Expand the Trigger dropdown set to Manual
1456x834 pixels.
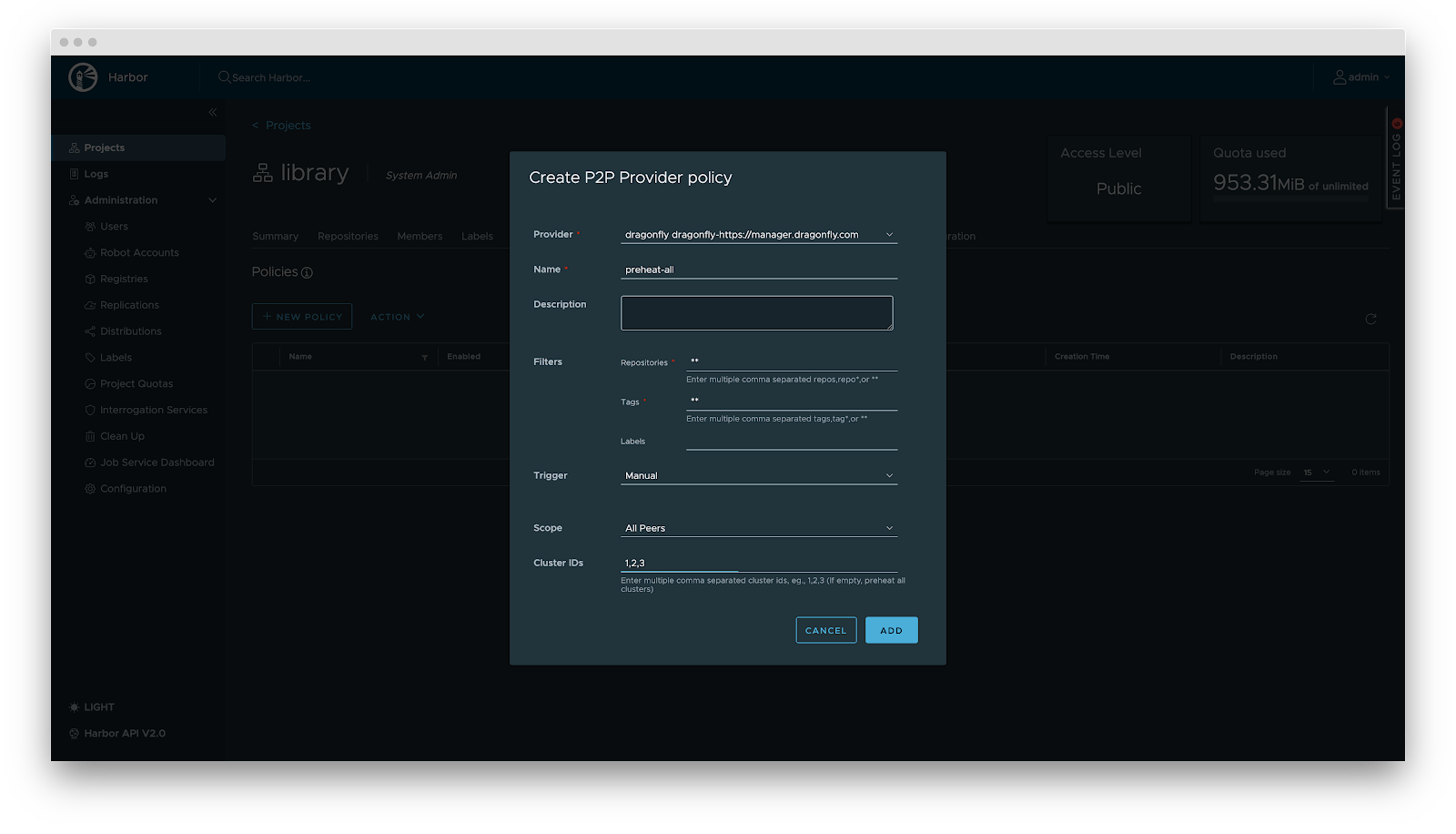pyautogui.click(x=759, y=476)
